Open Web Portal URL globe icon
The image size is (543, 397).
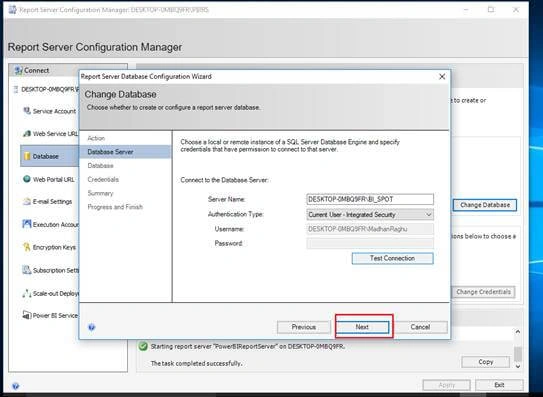[27, 179]
